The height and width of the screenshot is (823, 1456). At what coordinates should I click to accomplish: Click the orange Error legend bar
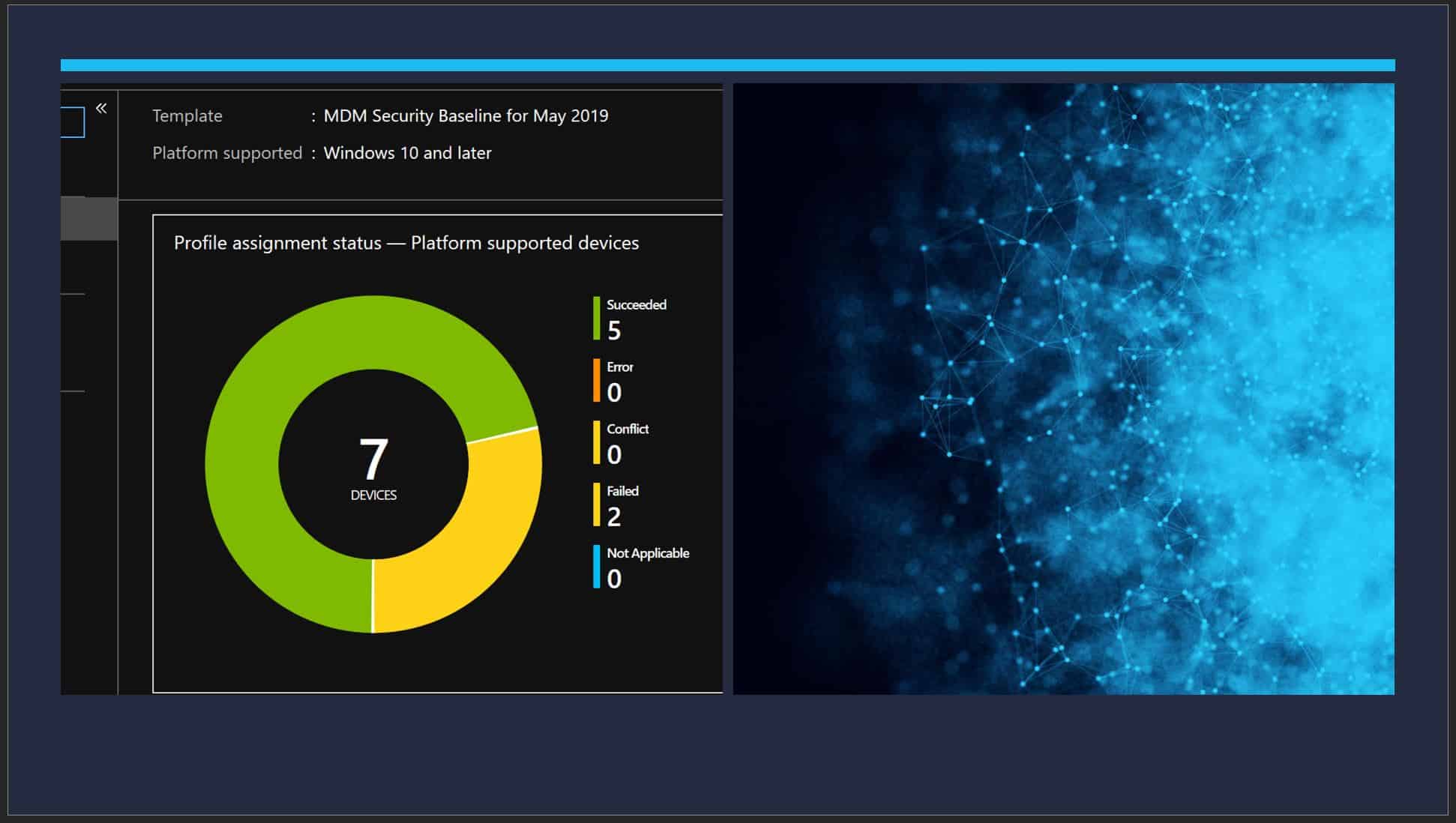596,378
